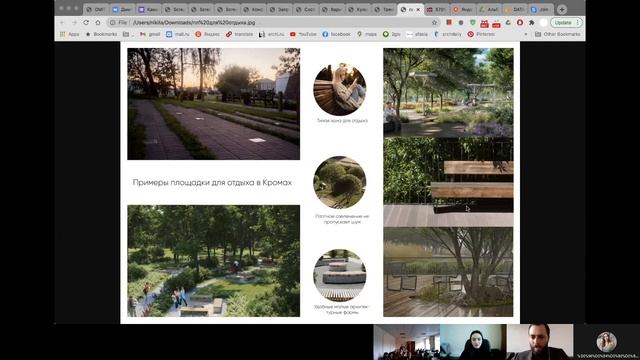The image size is (640, 360).
Task: Click the red record-circle extension icon
Action: point(520,23)
